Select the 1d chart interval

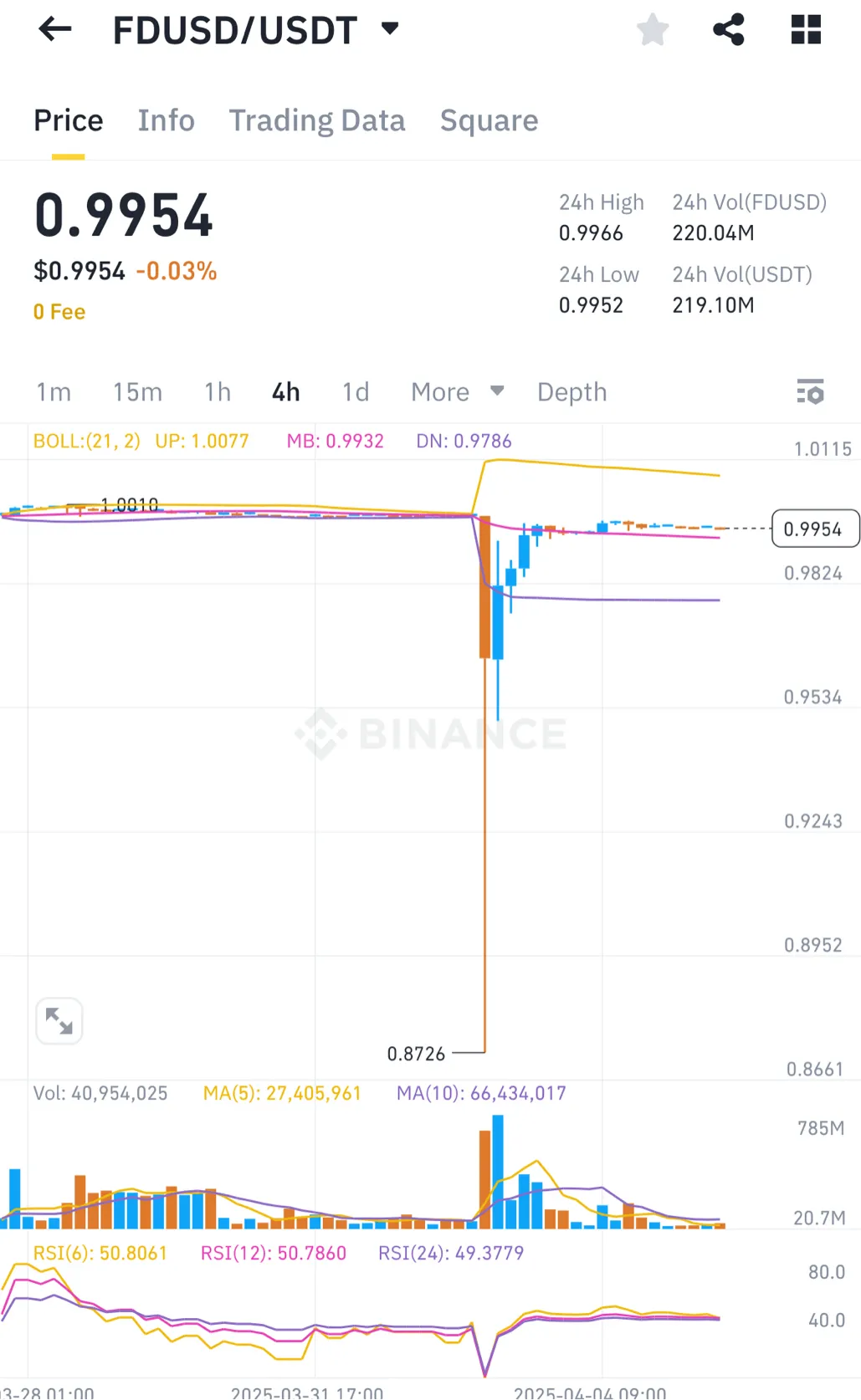(356, 391)
